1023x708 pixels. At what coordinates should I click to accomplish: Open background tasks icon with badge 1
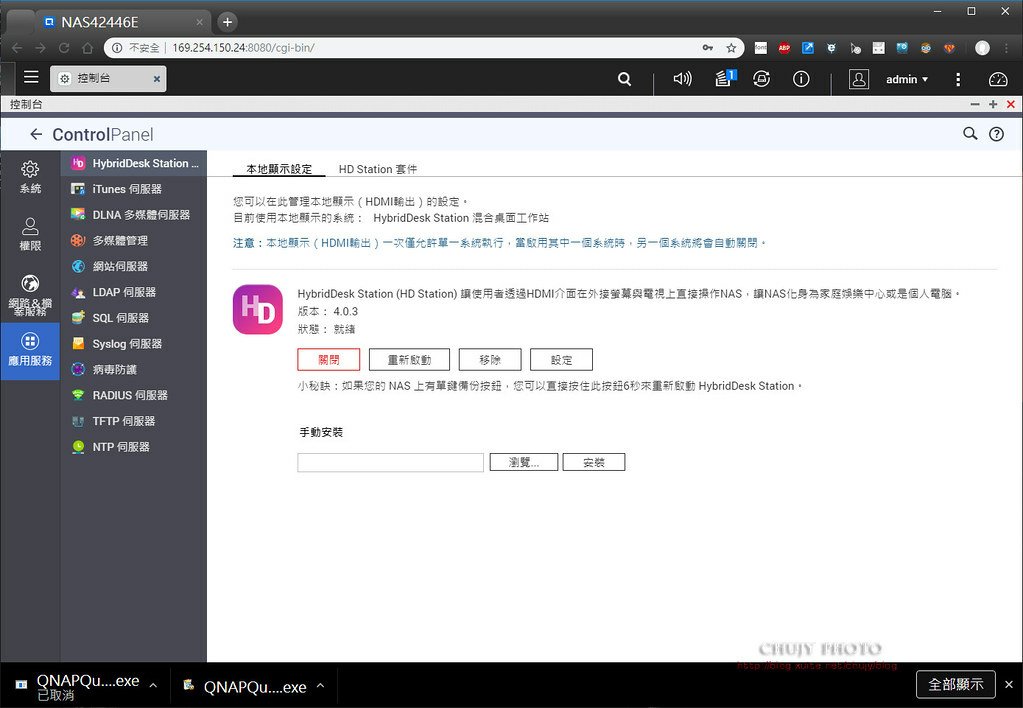pyautogui.click(x=724, y=79)
